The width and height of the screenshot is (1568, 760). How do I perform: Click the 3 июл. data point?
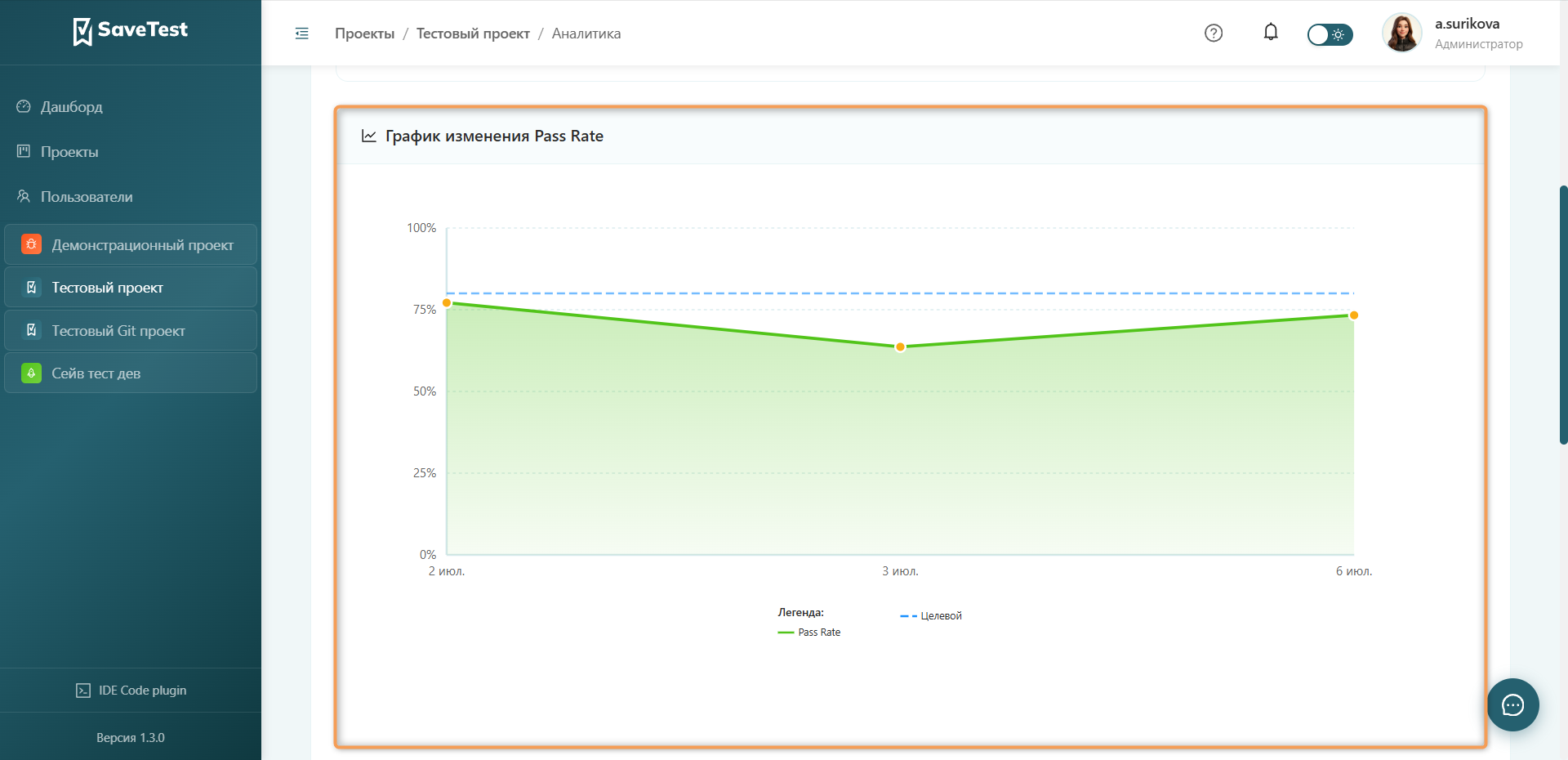(x=900, y=347)
